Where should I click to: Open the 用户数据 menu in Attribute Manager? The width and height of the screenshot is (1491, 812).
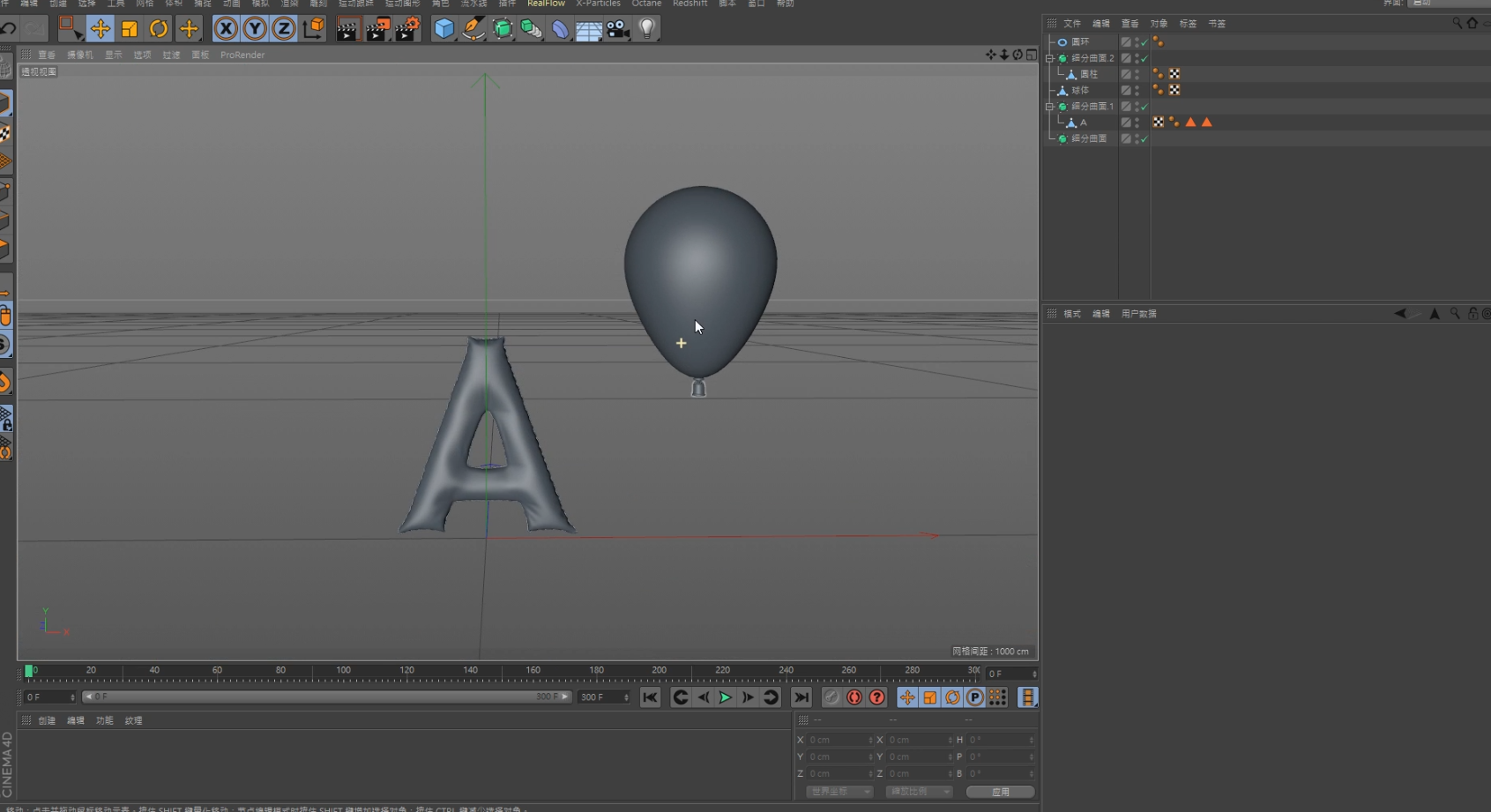[x=1138, y=314]
